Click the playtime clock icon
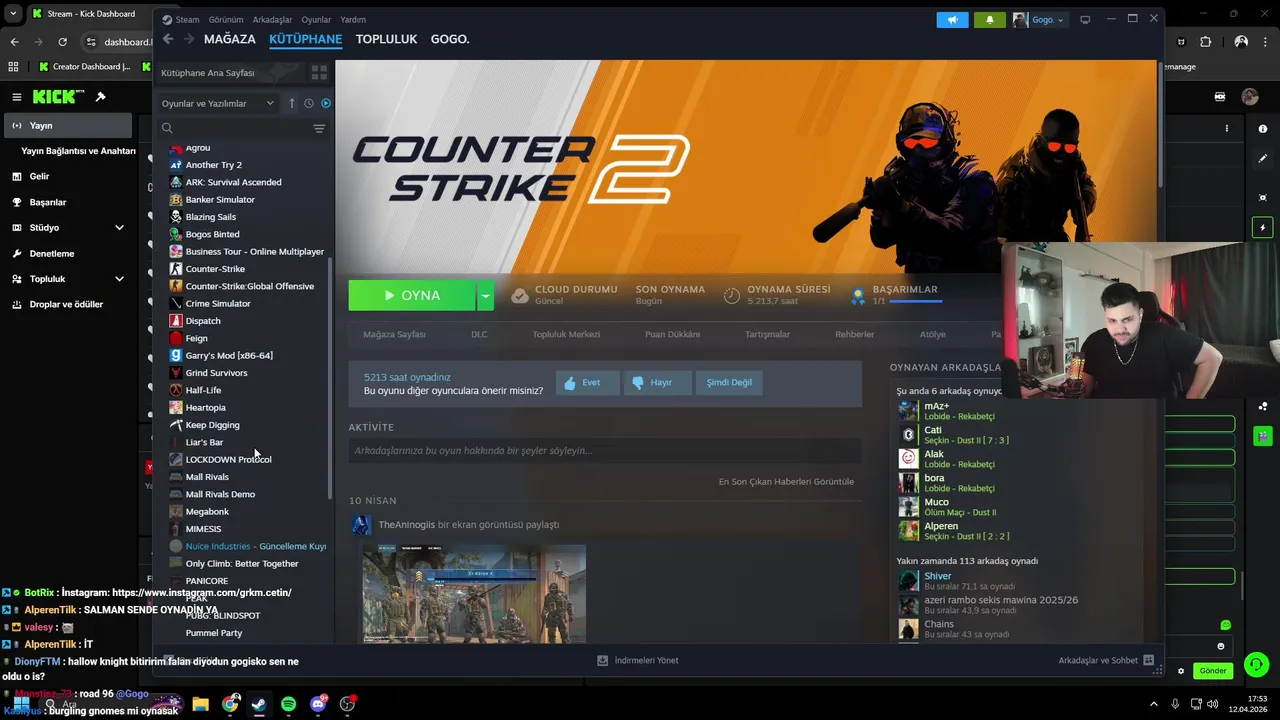1280x720 pixels. pyautogui.click(x=732, y=295)
